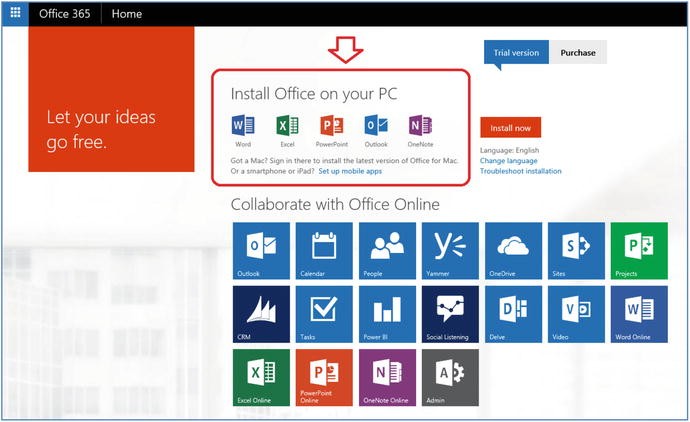690x422 pixels.
Task: Click Home in the top navigation bar
Action: click(127, 14)
